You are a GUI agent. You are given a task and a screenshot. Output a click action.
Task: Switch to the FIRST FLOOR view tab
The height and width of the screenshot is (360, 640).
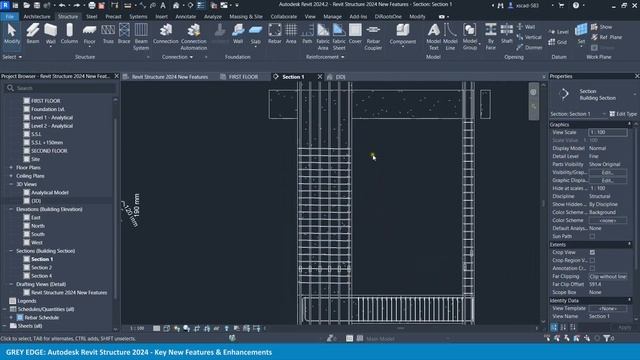243,77
